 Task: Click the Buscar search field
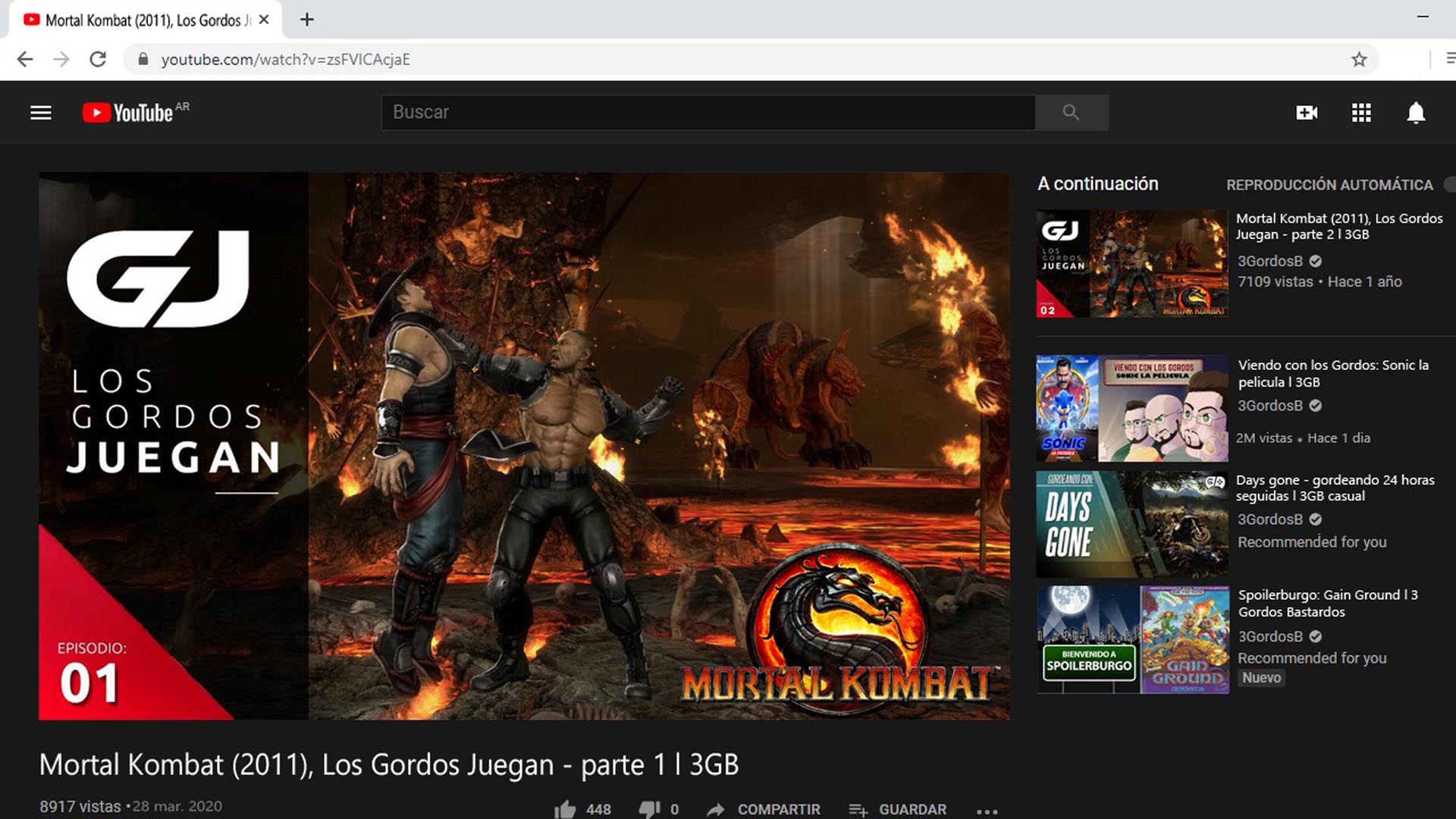tap(707, 112)
